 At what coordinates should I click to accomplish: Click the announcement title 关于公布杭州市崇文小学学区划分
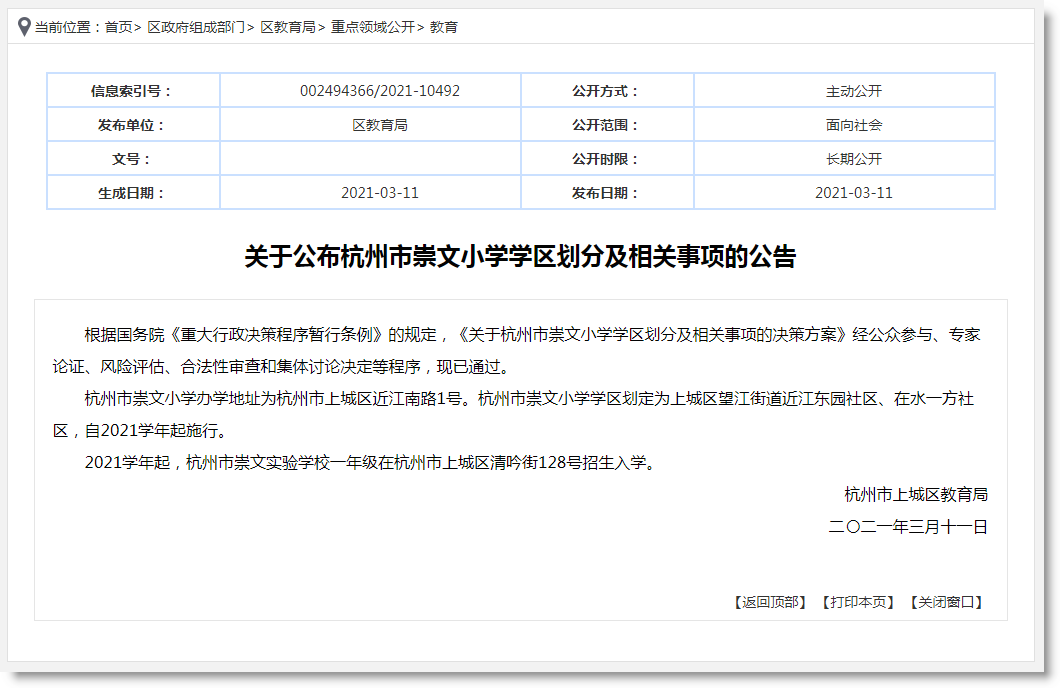(521, 257)
